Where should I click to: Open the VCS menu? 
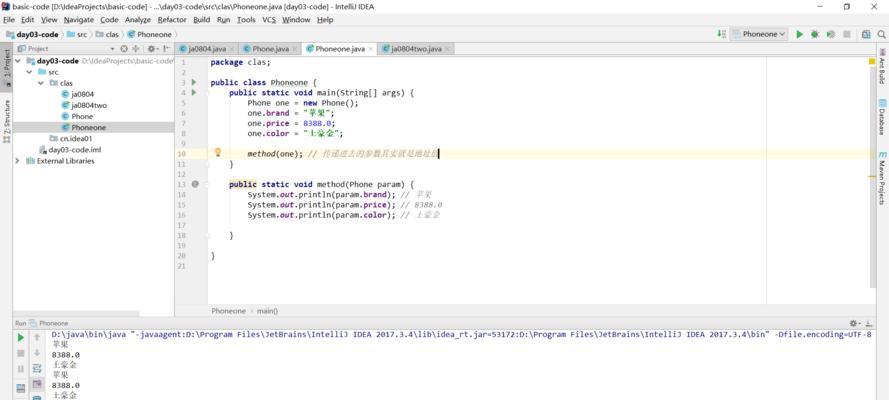(x=269, y=20)
